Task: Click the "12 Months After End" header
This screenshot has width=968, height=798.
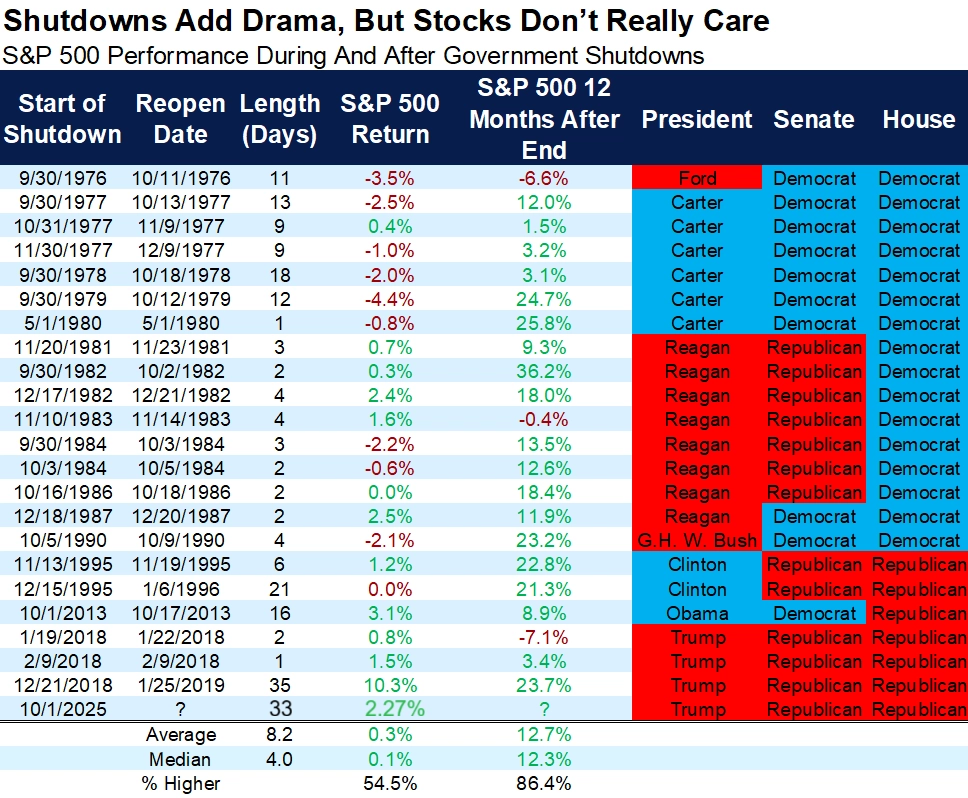Action: (545, 119)
